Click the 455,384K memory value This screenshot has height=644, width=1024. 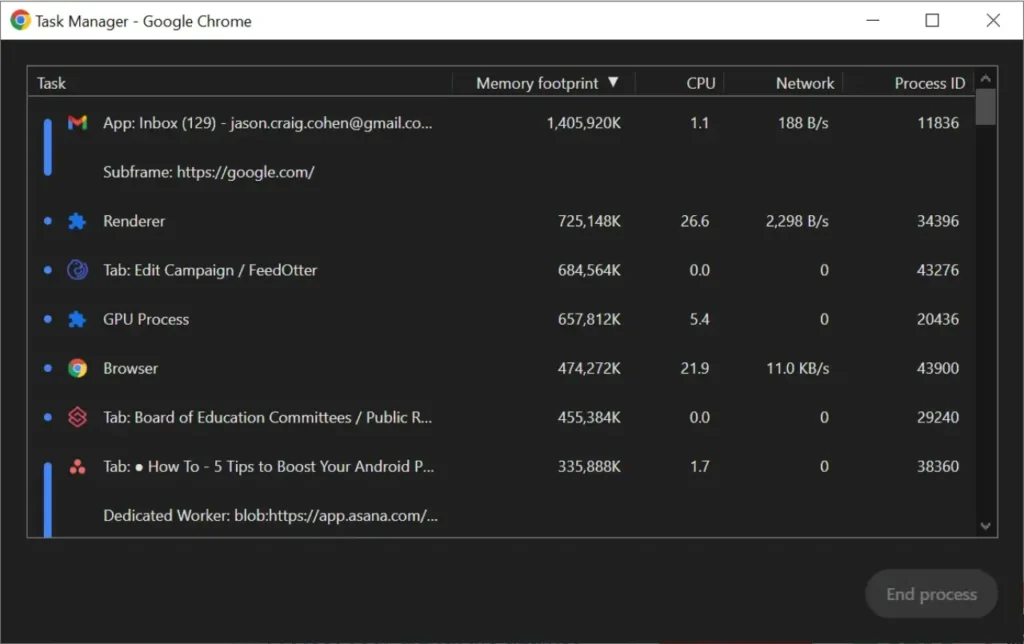coord(589,417)
